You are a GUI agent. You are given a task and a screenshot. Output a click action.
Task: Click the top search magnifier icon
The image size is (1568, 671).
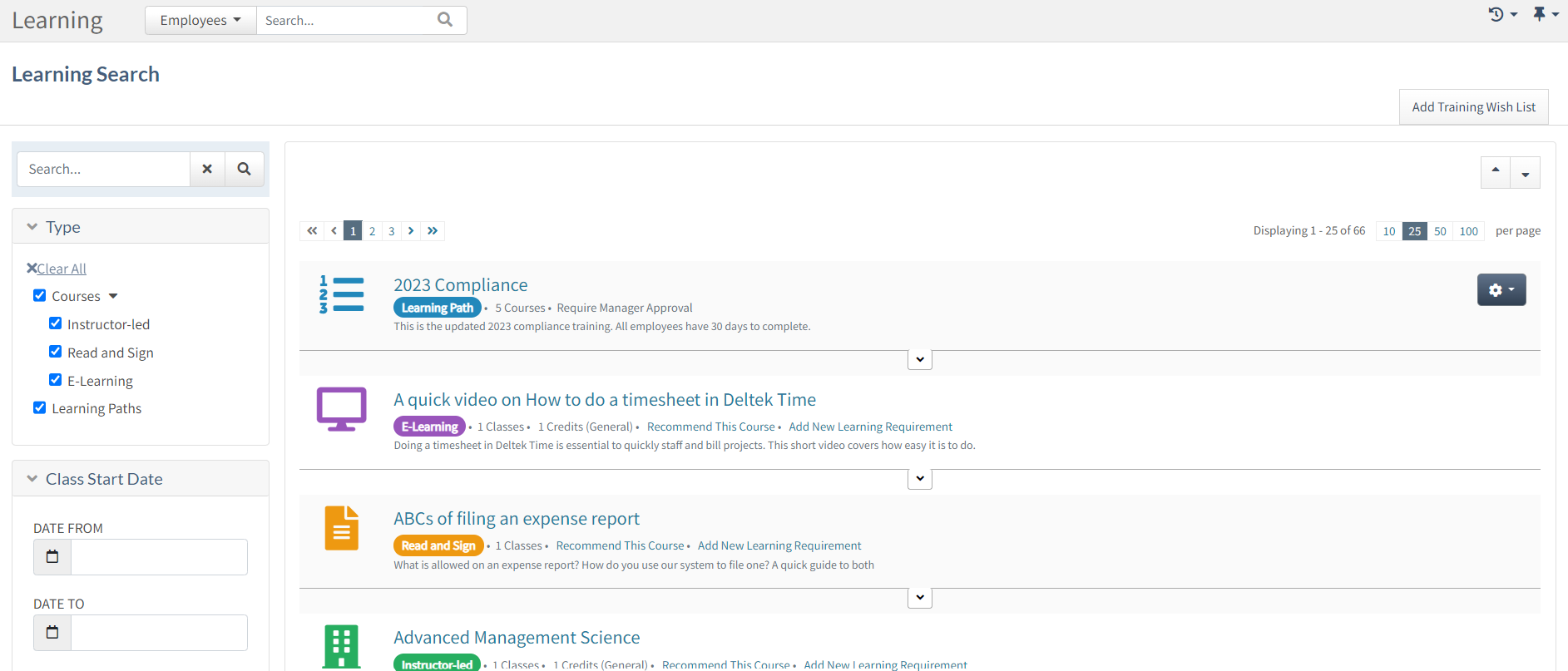445,20
